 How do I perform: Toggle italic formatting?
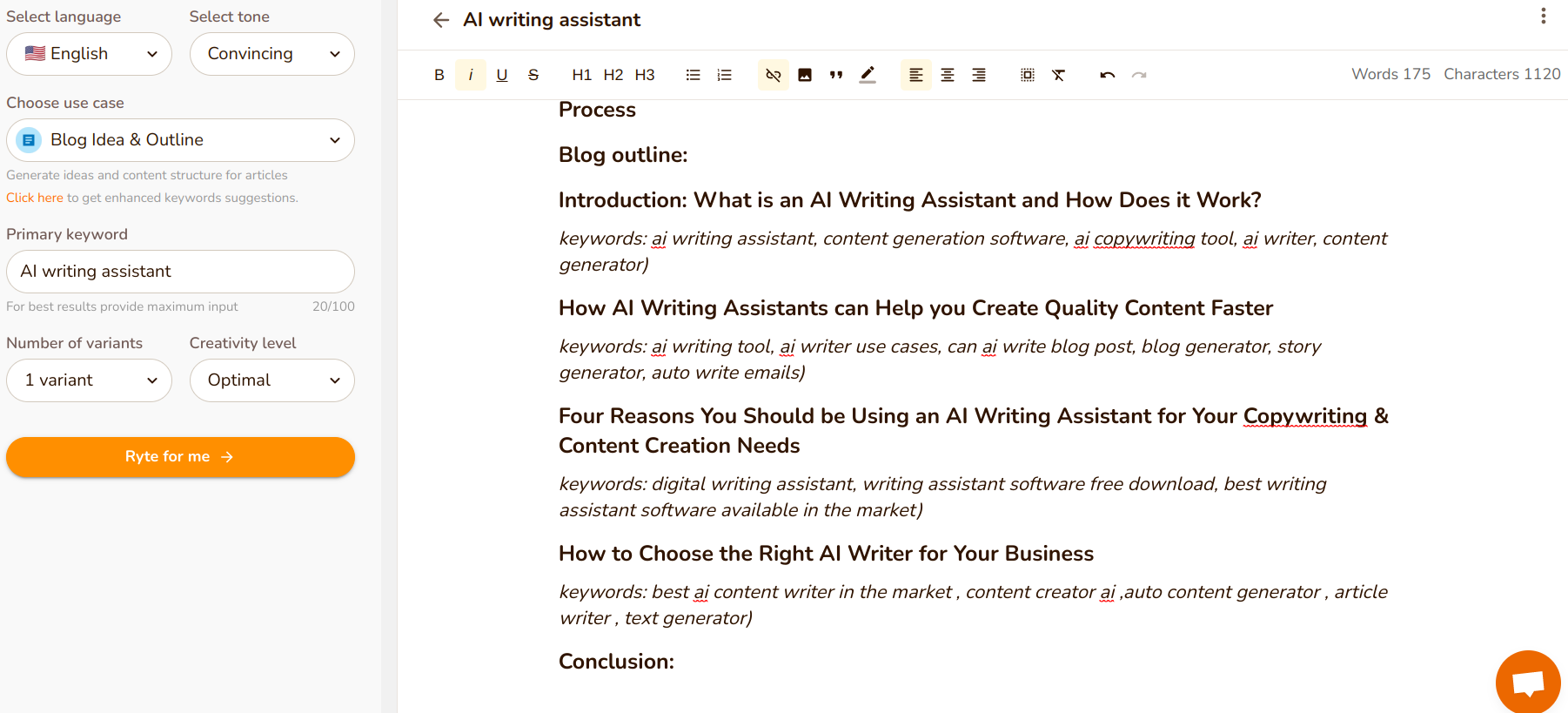point(471,75)
